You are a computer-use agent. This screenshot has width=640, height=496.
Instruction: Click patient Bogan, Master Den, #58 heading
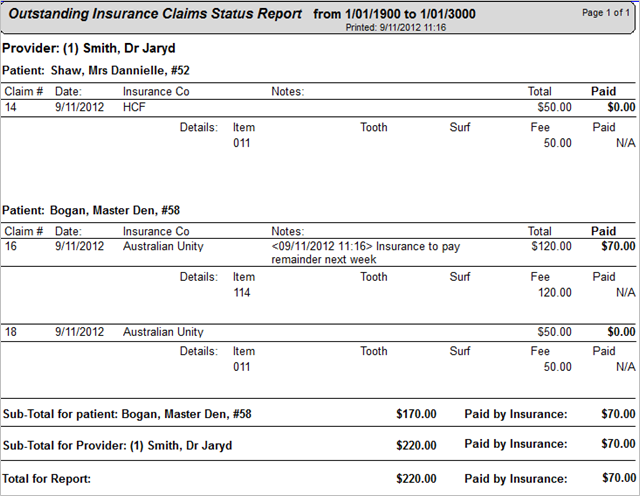point(91,210)
